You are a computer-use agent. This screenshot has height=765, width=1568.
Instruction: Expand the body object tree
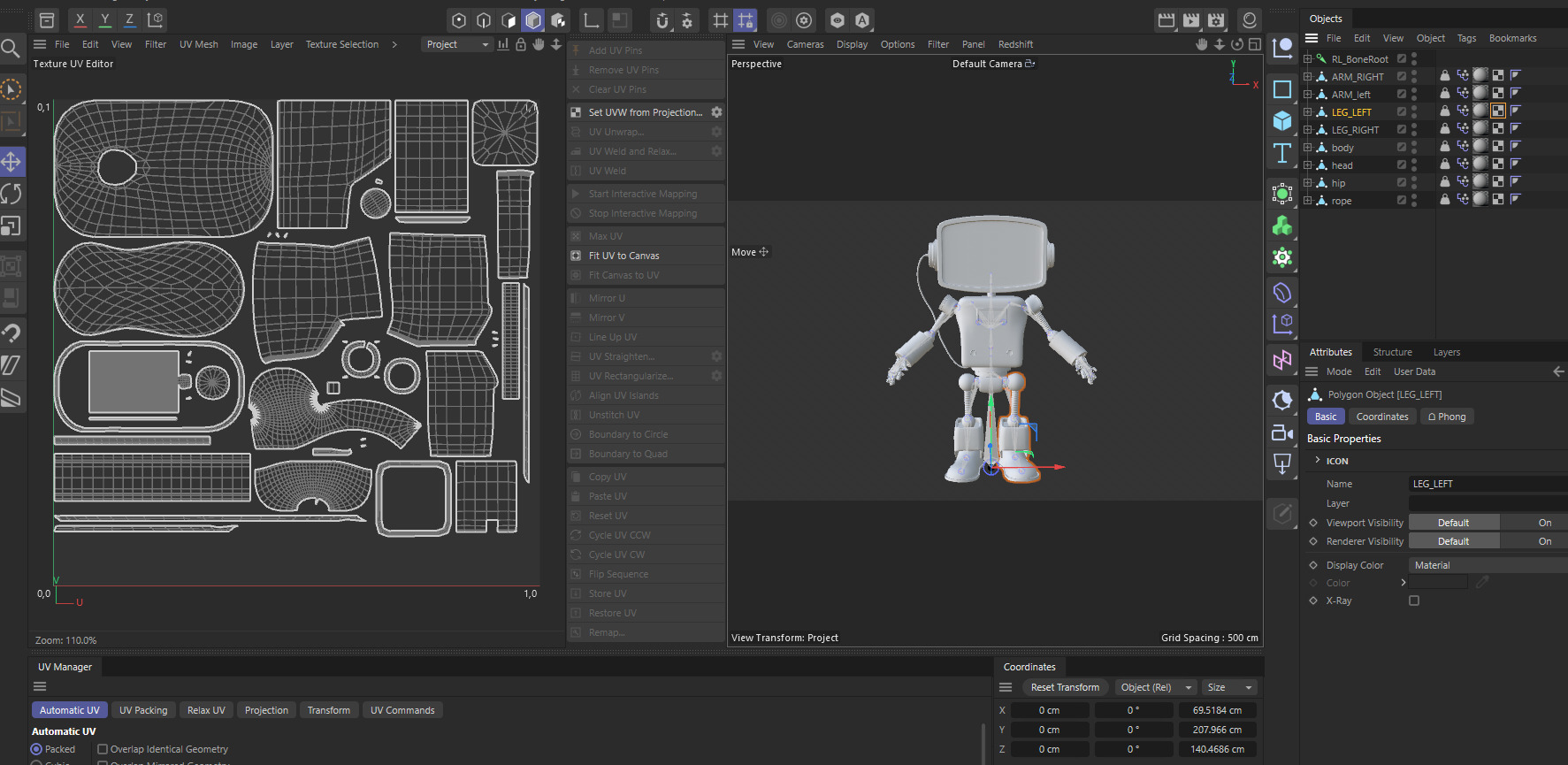(x=1307, y=148)
